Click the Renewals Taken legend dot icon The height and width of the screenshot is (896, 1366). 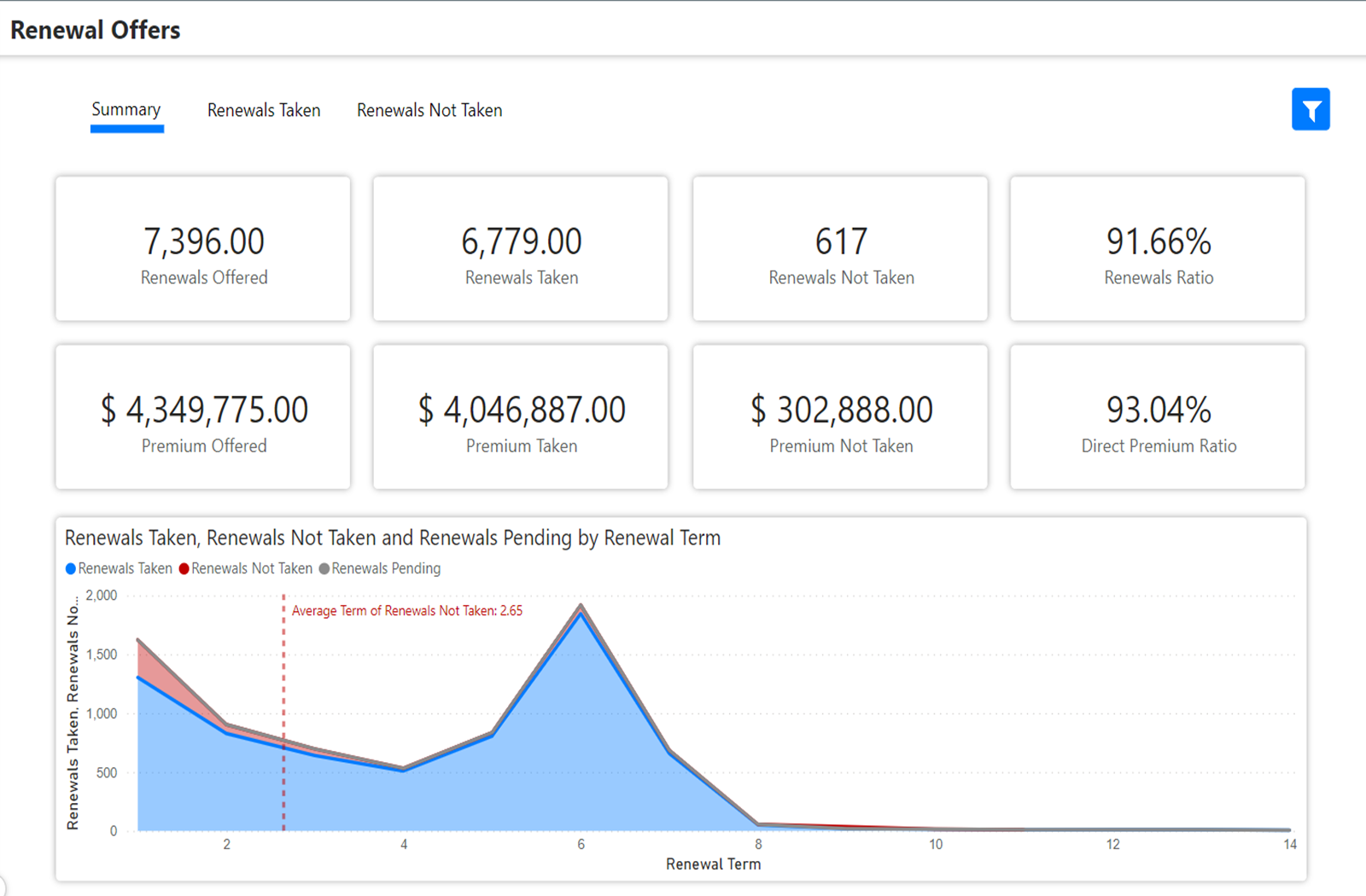click(x=70, y=567)
